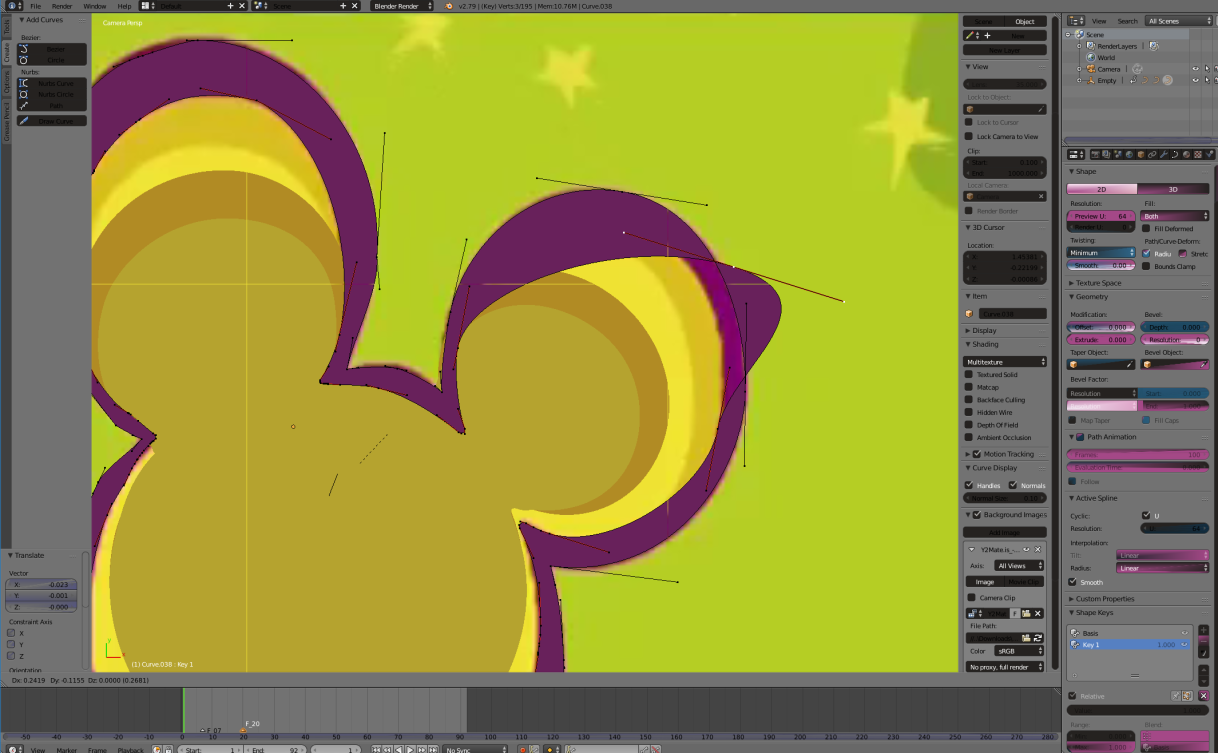Image resolution: width=1218 pixels, height=753 pixels.
Task: Open the Fill mode dropdown showing Both
Action: click(x=1175, y=216)
